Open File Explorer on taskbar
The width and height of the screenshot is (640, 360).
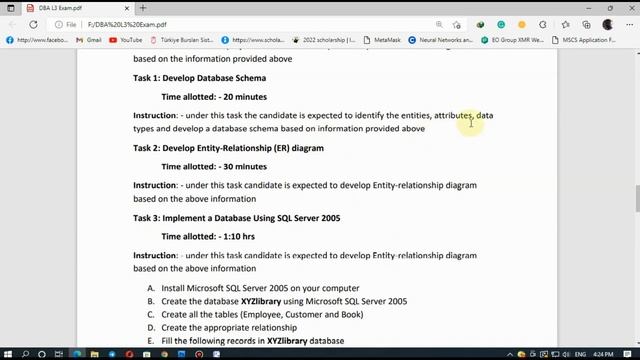point(95,354)
